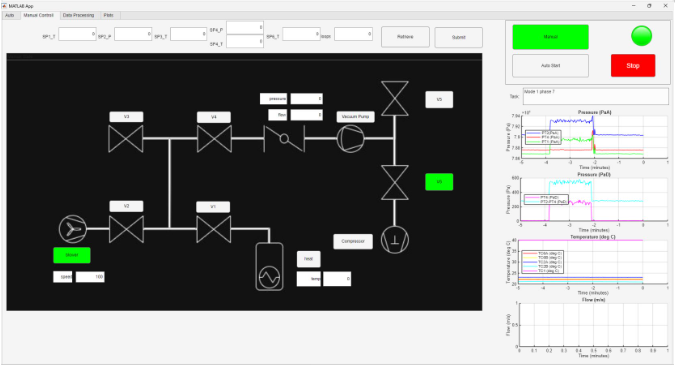
Task: Toggle the V1 valve button
Action: 213,207
